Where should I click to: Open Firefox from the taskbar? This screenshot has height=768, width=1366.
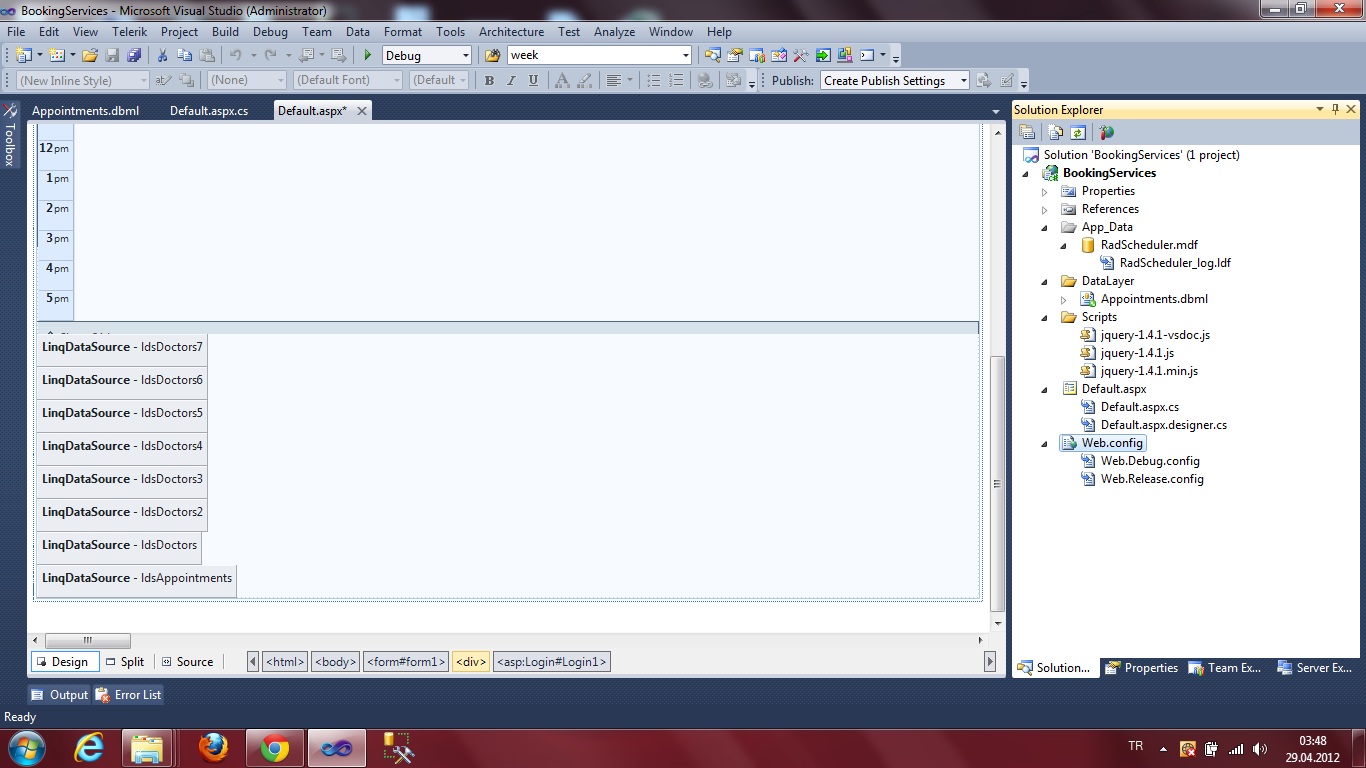213,748
